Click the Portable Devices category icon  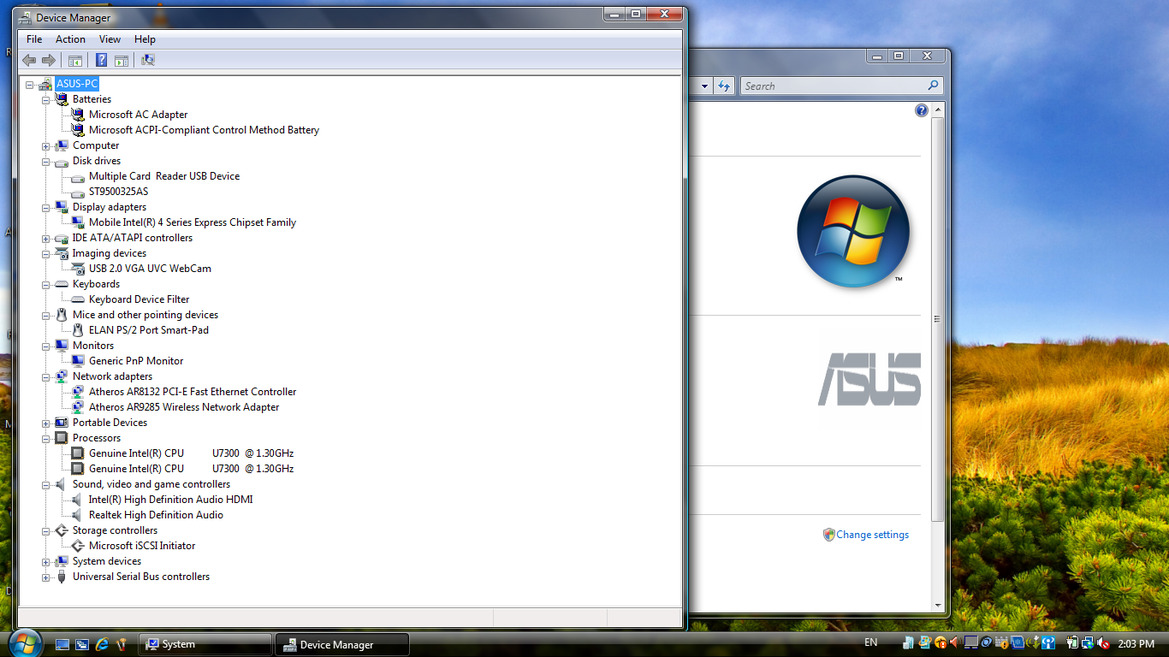pos(62,423)
